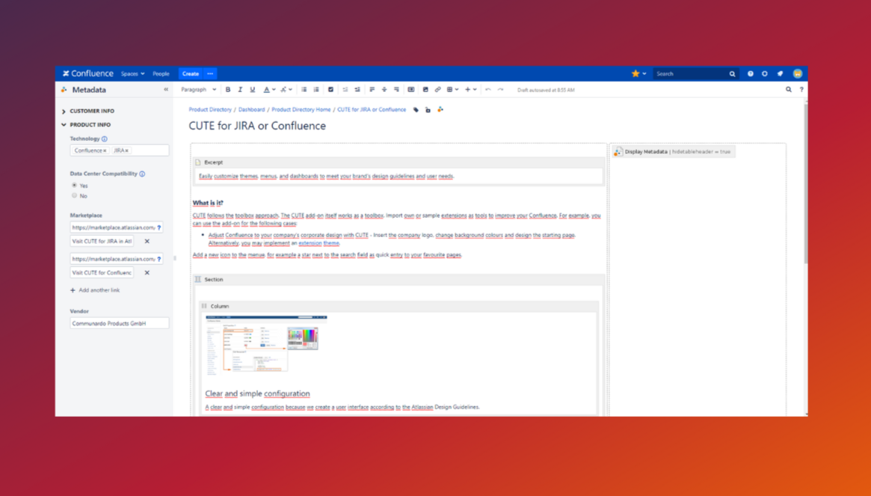The width and height of the screenshot is (871, 496).
Task: Undo the last edit
Action: click(488, 89)
